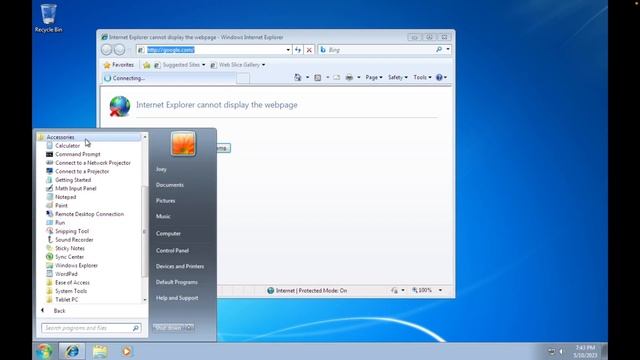Expand the Tablet PC folder
640x360 pixels.
[67, 300]
